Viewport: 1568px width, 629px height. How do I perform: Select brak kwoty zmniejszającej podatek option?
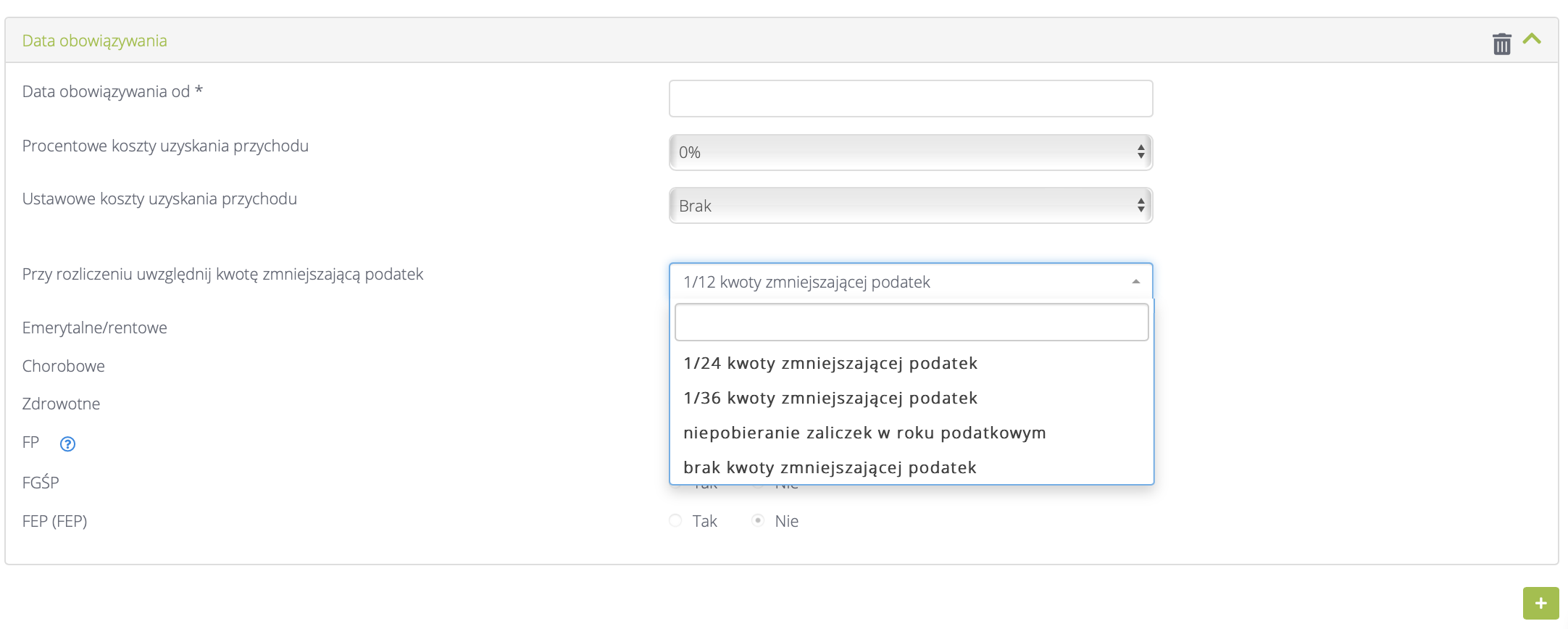830,467
